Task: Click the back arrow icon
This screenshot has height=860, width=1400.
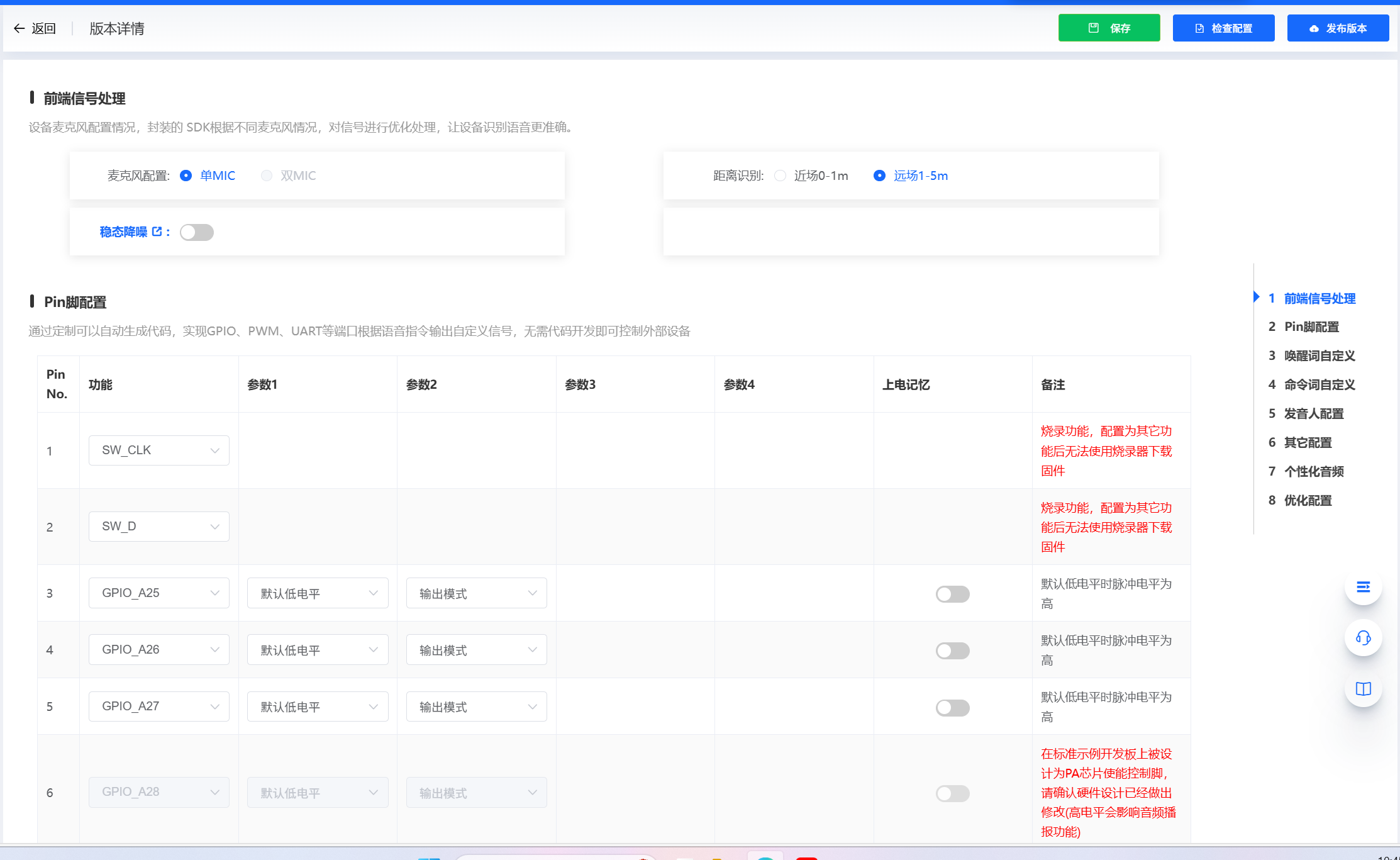Action: (x=19, y=28)
